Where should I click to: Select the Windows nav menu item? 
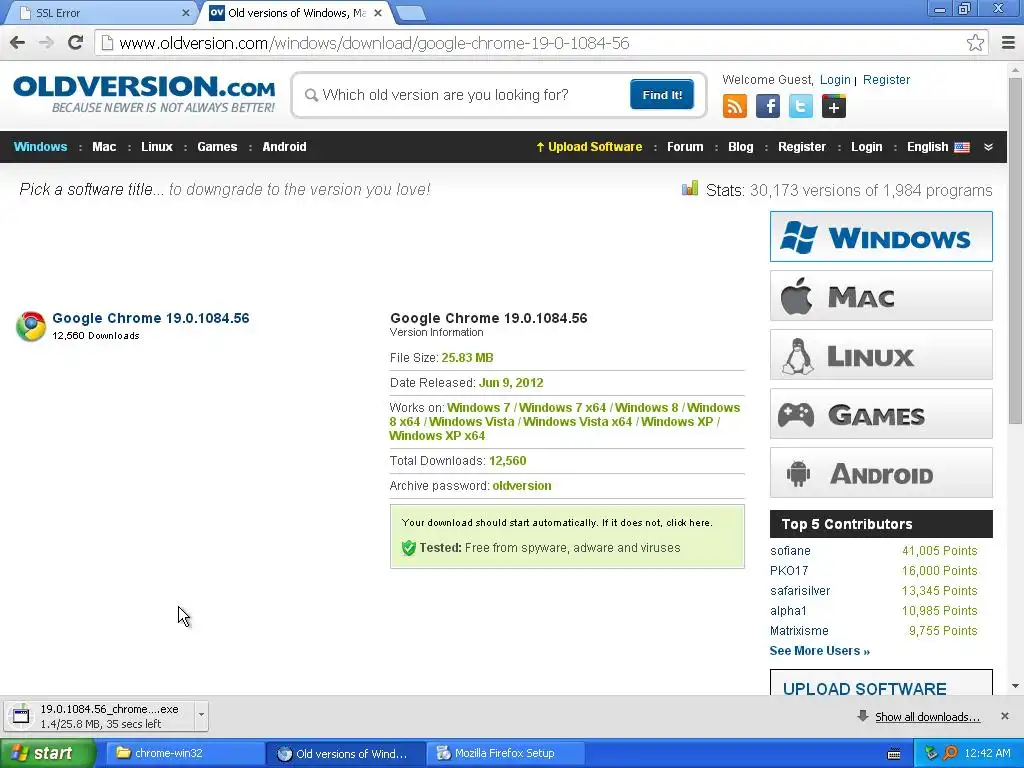click(x=40, y=147)
